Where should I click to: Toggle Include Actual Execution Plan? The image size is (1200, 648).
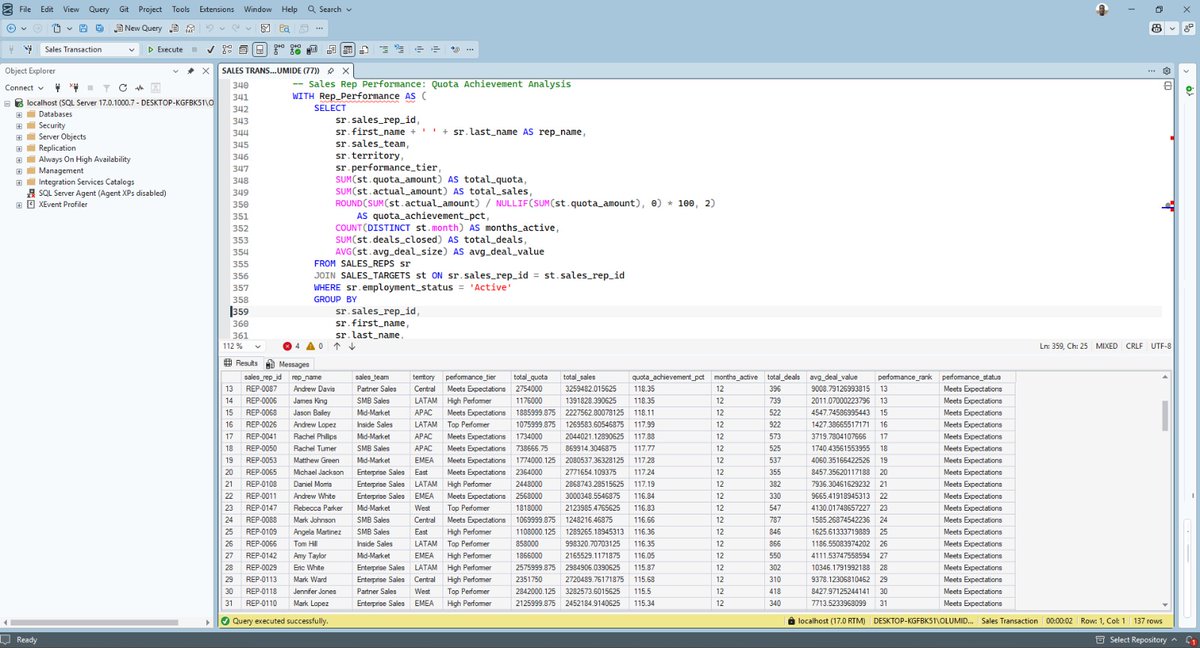[x=278, y=49]
